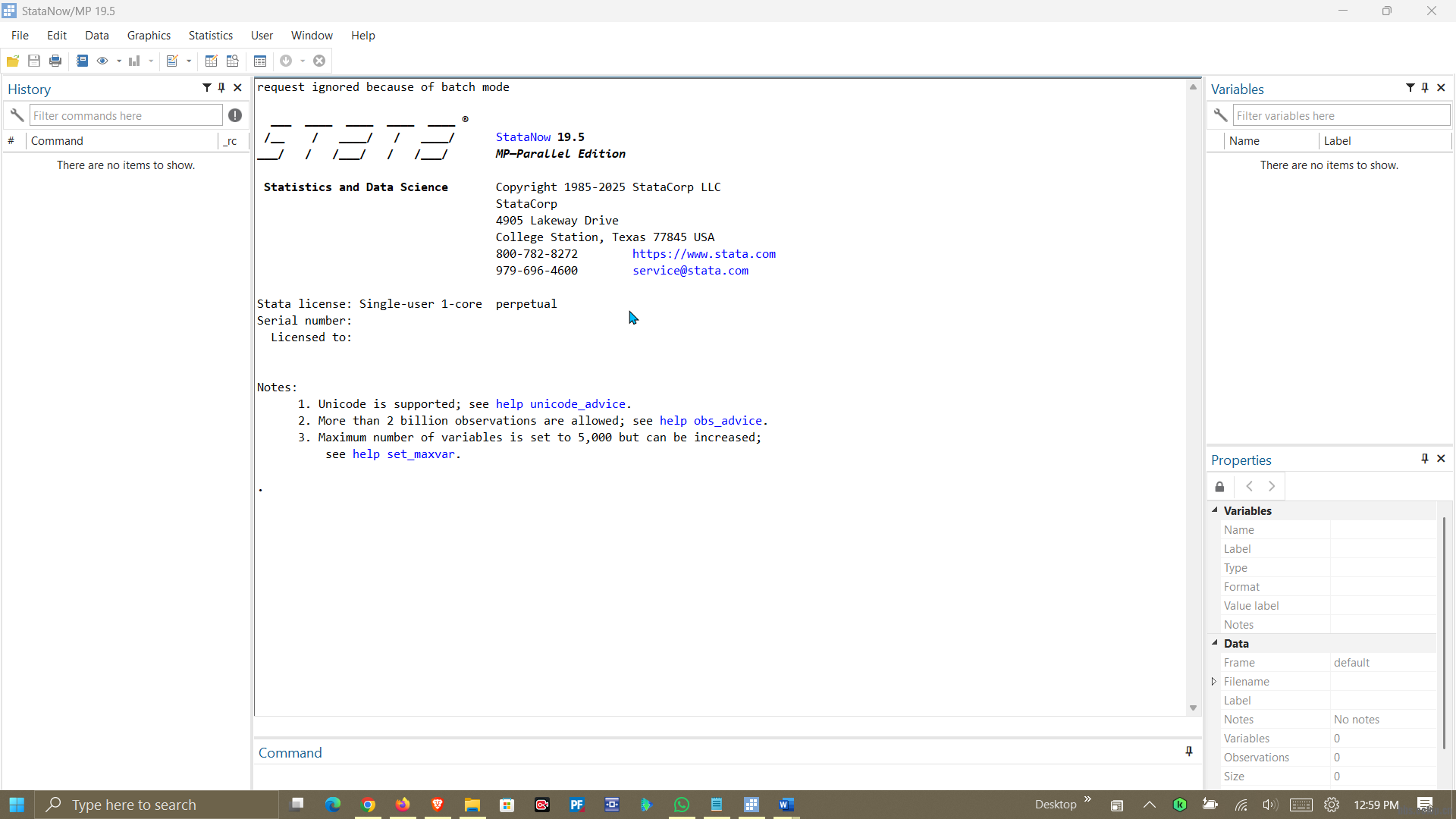Toggle the History panel pin

(221, 88)
